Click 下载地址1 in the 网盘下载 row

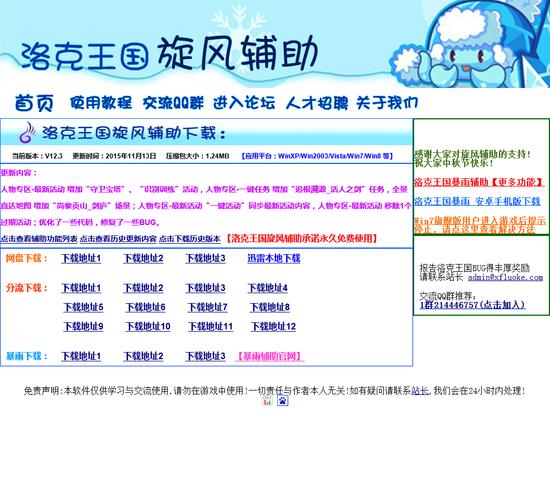pos(81,259)
